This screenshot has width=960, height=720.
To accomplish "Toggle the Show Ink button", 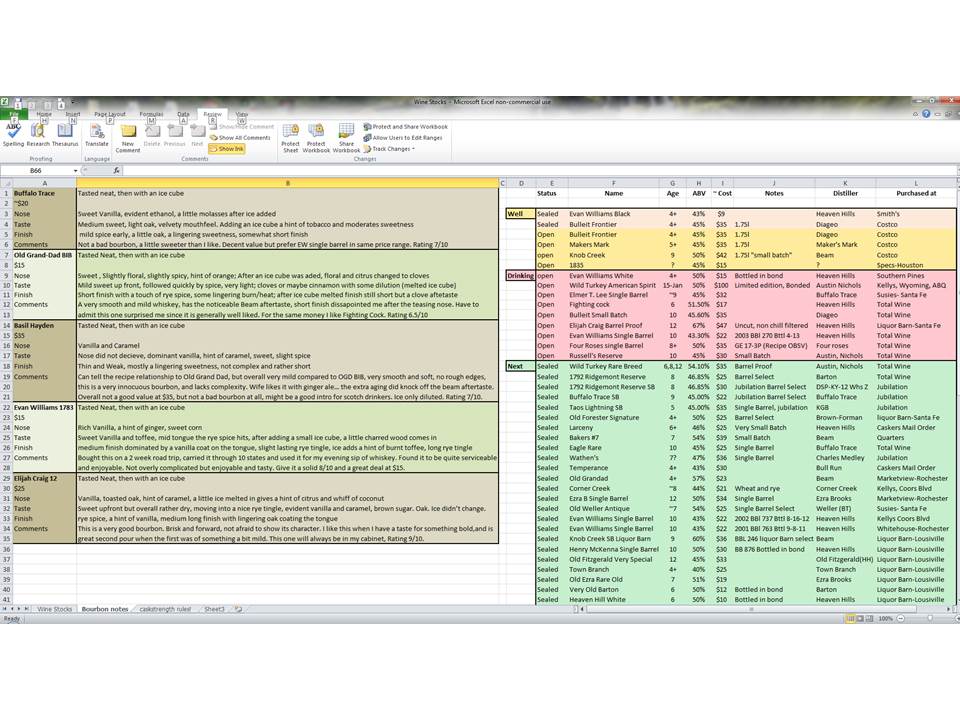I will click(x=227, y=149).
